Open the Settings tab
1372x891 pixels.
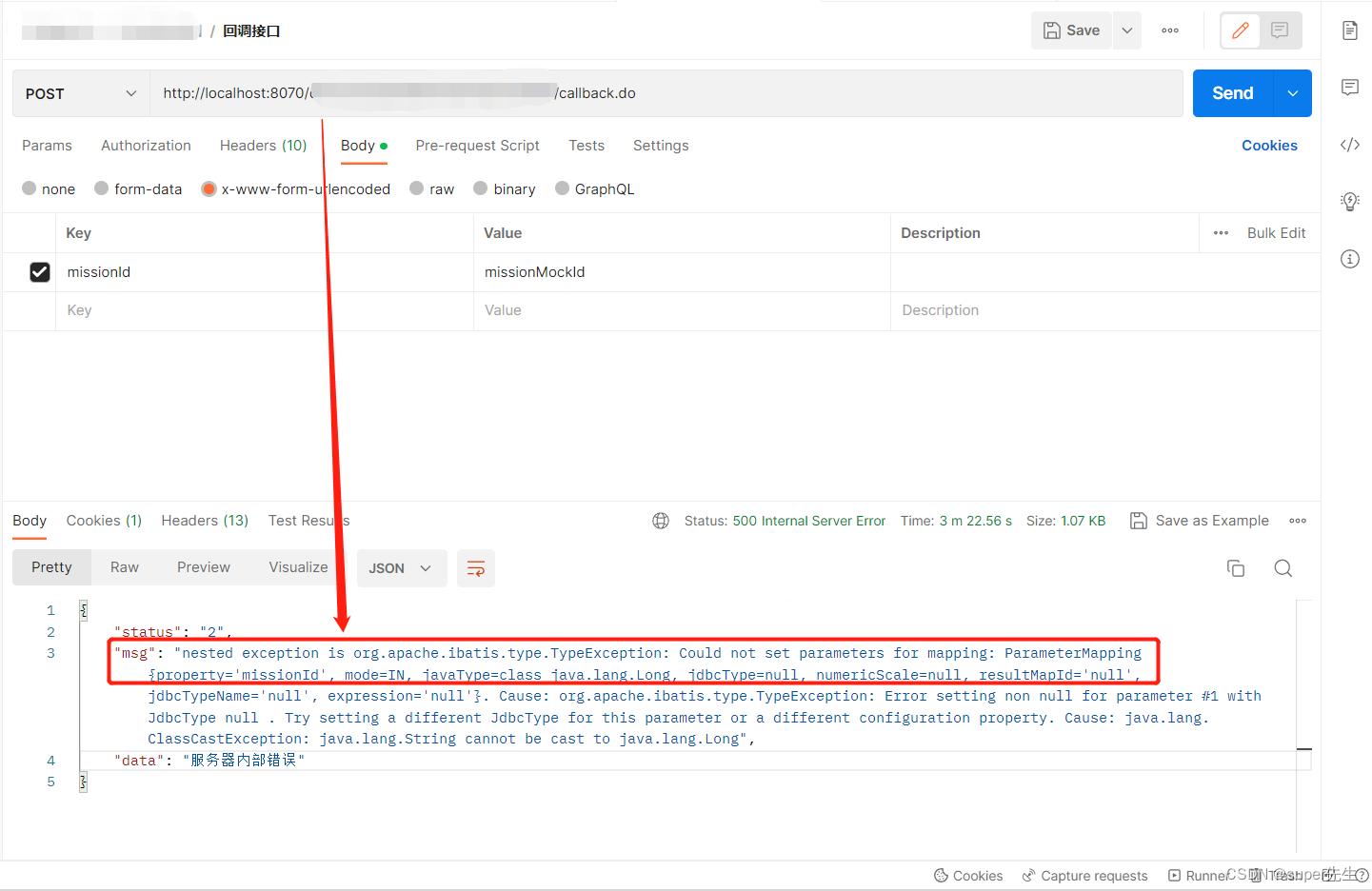coord(661,146)
